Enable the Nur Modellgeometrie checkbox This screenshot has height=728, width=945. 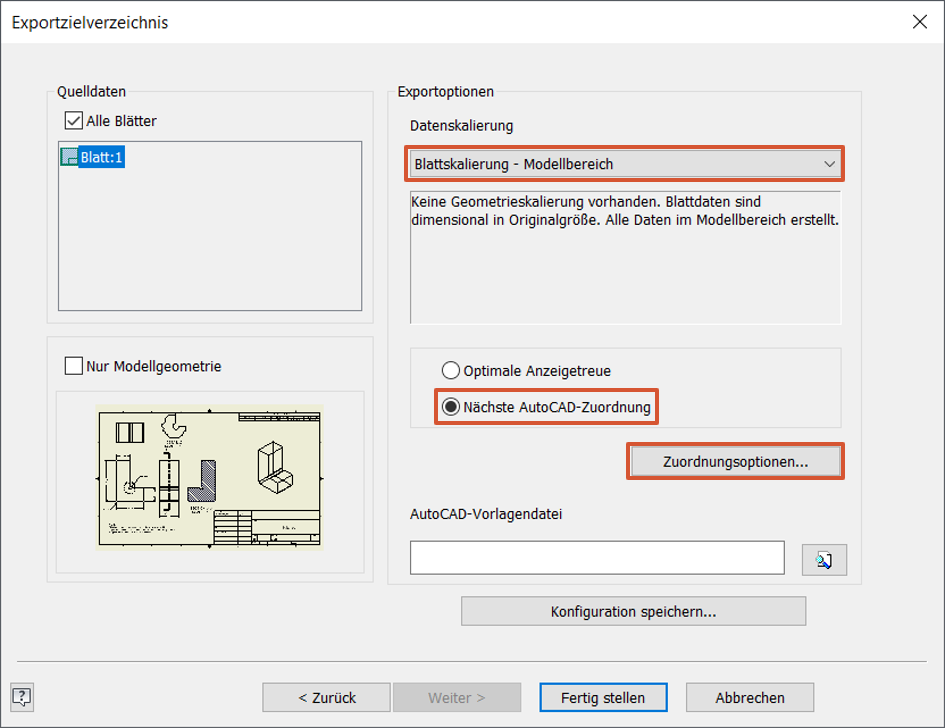coord(73,366)
